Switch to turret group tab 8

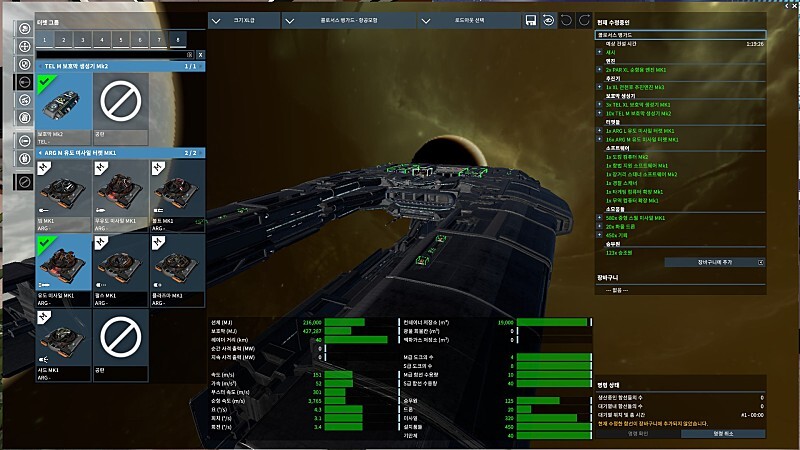(x=178, y=40)
